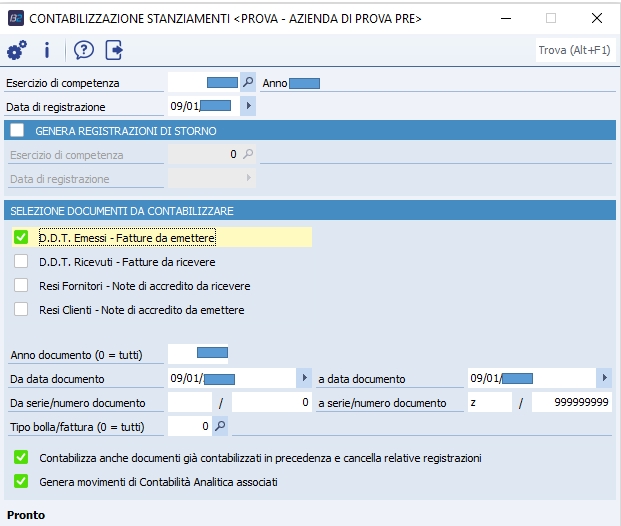
Task: Click the exit door icon
Action: point(113,50)
